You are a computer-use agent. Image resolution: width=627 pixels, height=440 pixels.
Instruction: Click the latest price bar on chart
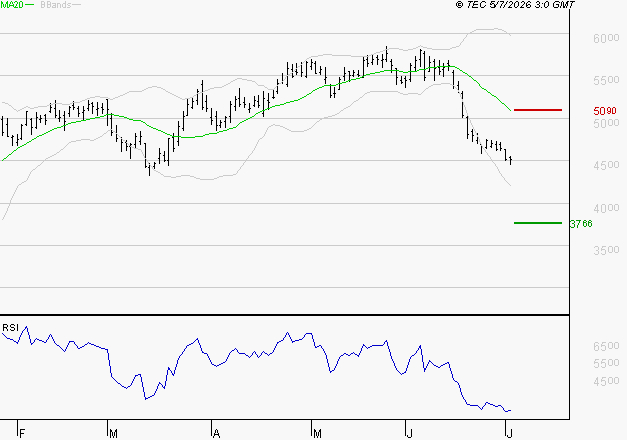[x=511, y=160]
